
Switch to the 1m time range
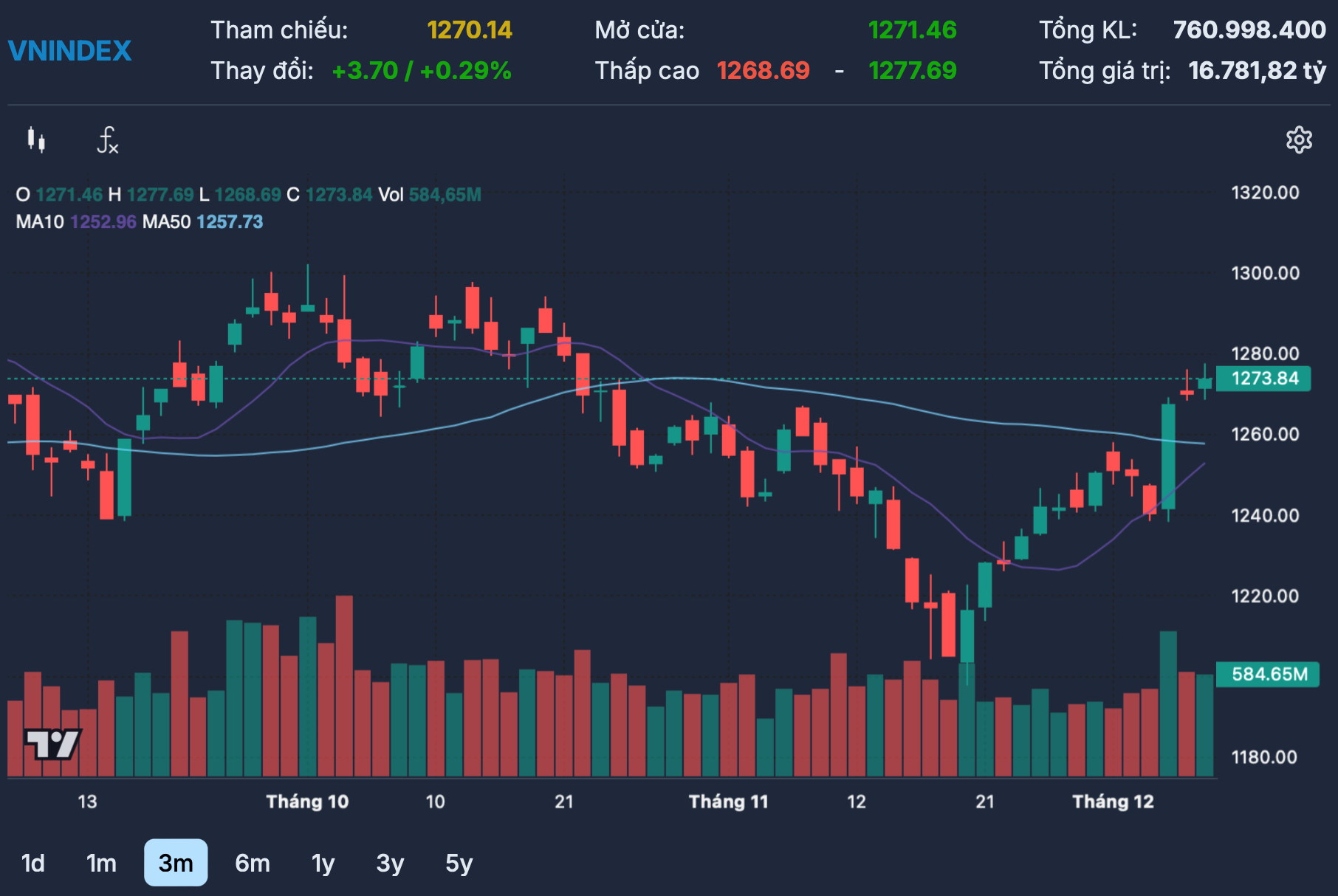pos(101,863)
